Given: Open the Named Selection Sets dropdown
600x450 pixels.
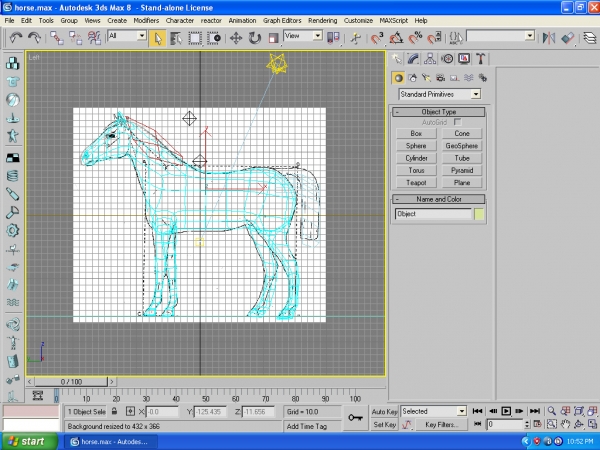Looking at the screenshot, I should (x=501, y=36).
